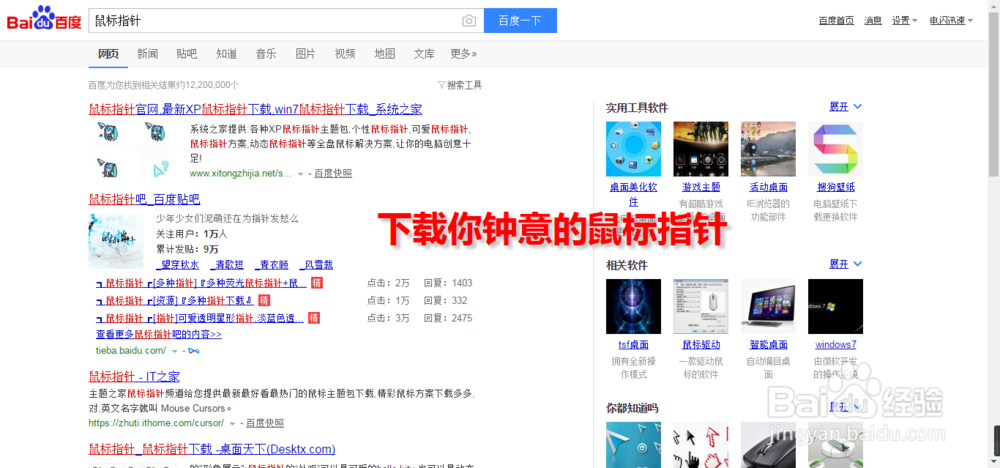Open the 桌面美化软件 text link

(633, 194)
